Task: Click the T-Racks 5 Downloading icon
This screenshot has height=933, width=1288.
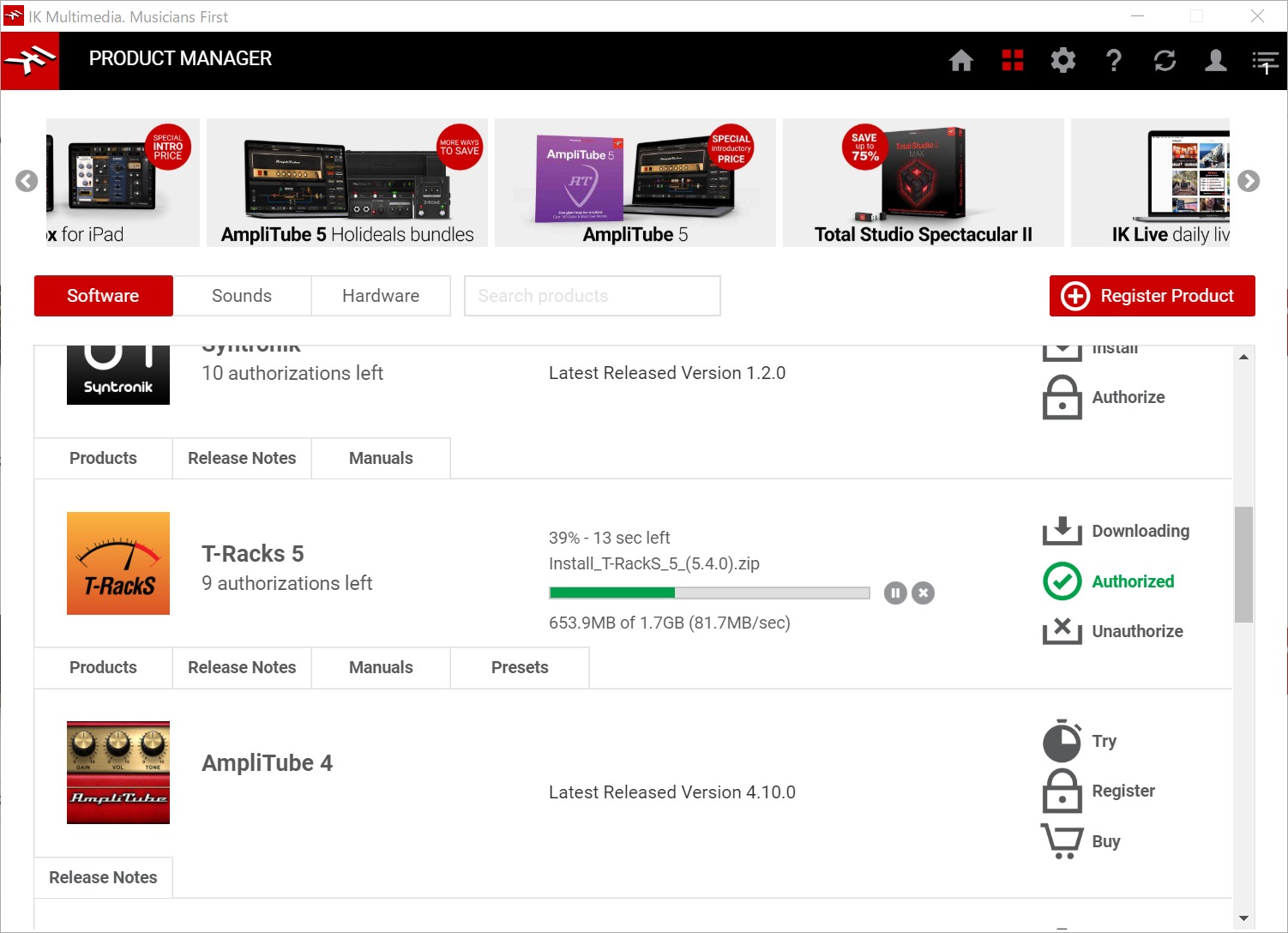Action: pos(1062,531)
